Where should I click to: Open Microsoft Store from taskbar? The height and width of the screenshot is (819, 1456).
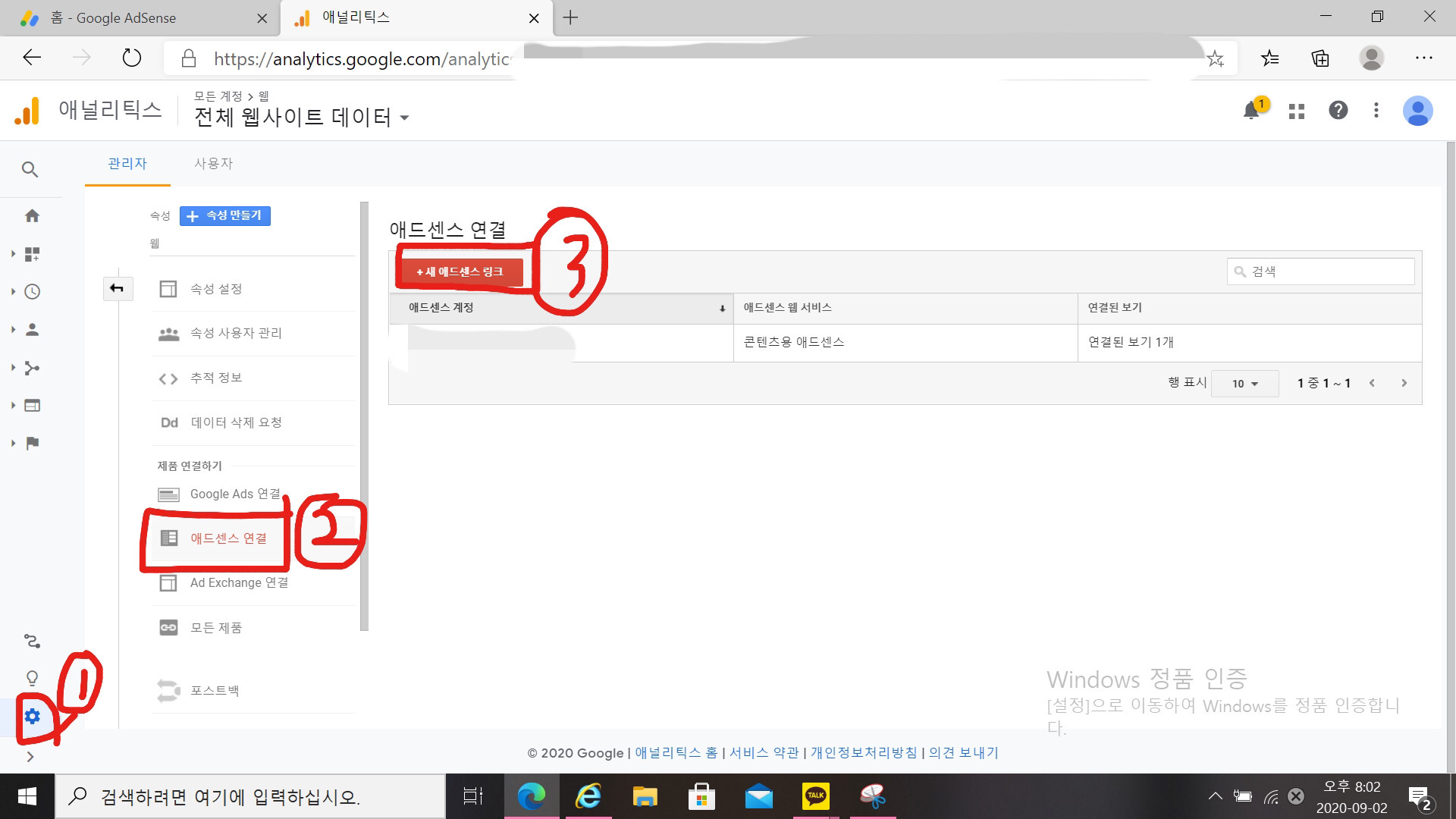tap(701, 796)
